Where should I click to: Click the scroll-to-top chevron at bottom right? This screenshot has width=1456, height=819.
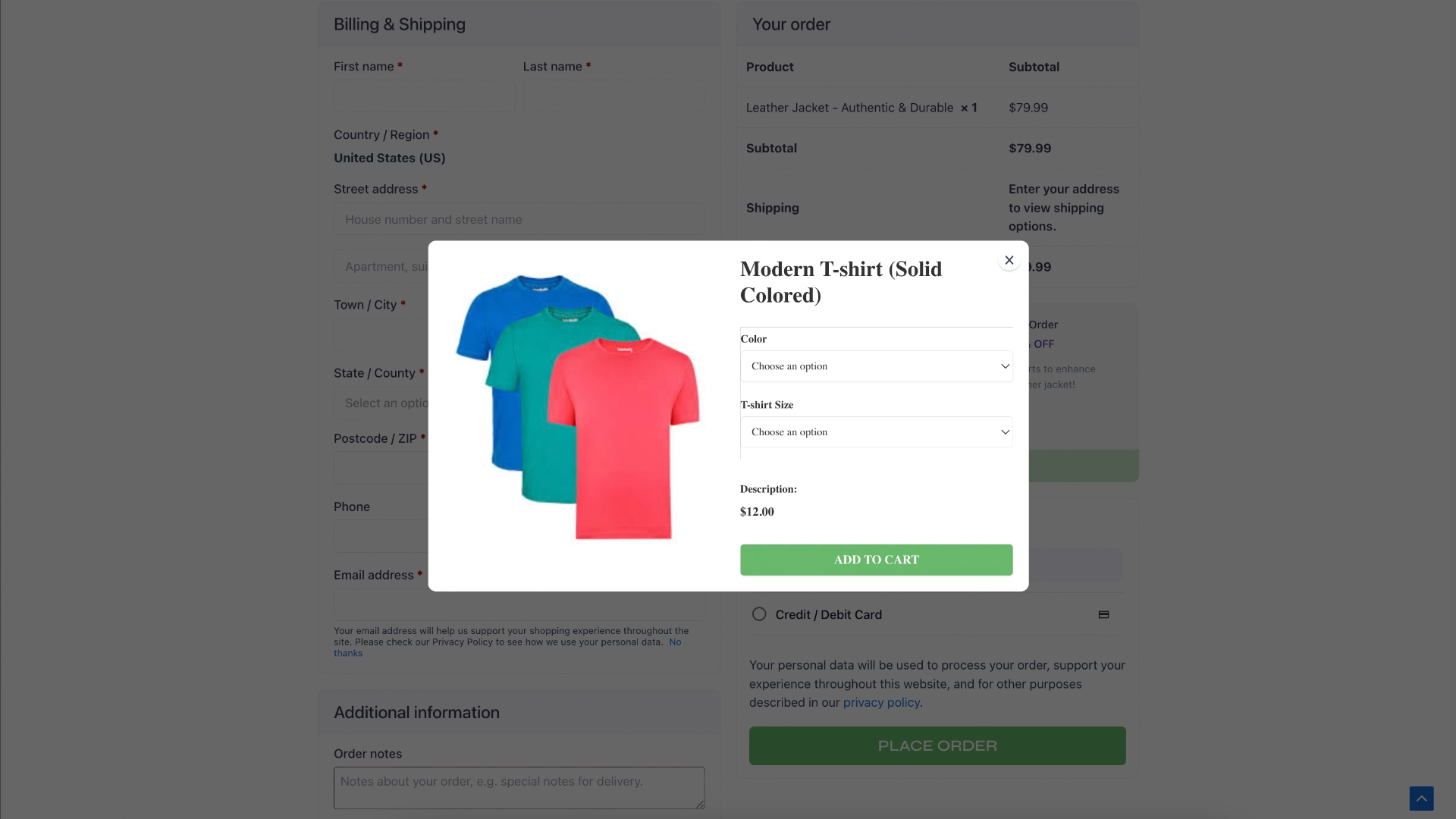(x=1422, y=798)
